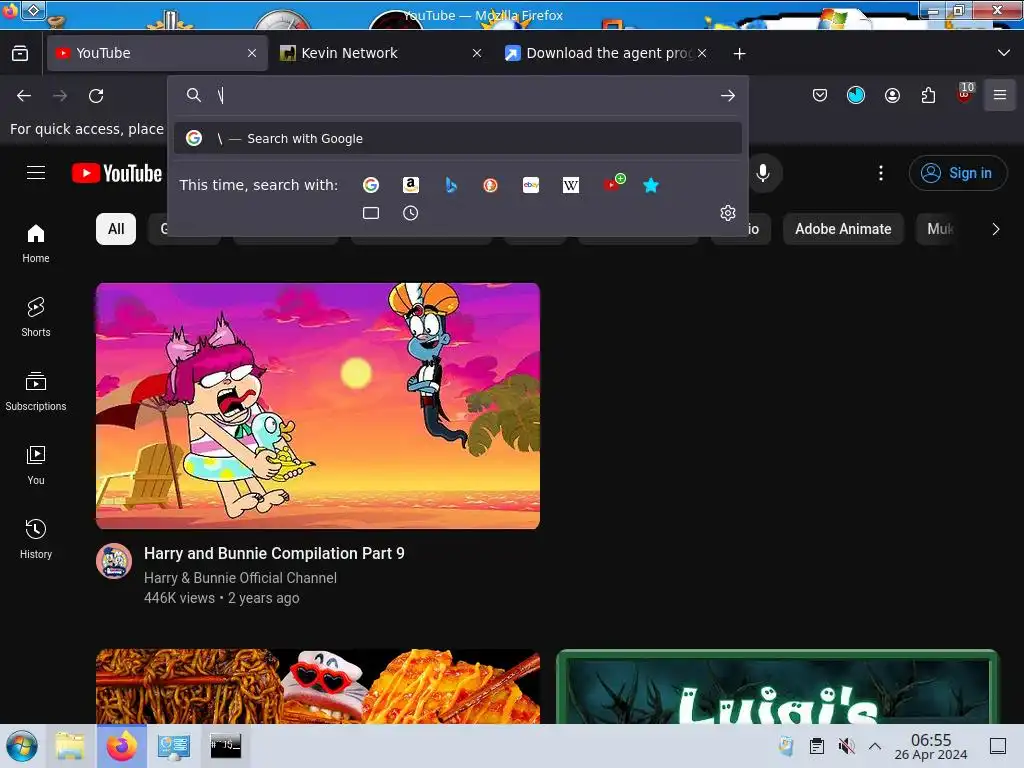
Task: Select the Adobe Animate filter chip
Action: [843, 229]
